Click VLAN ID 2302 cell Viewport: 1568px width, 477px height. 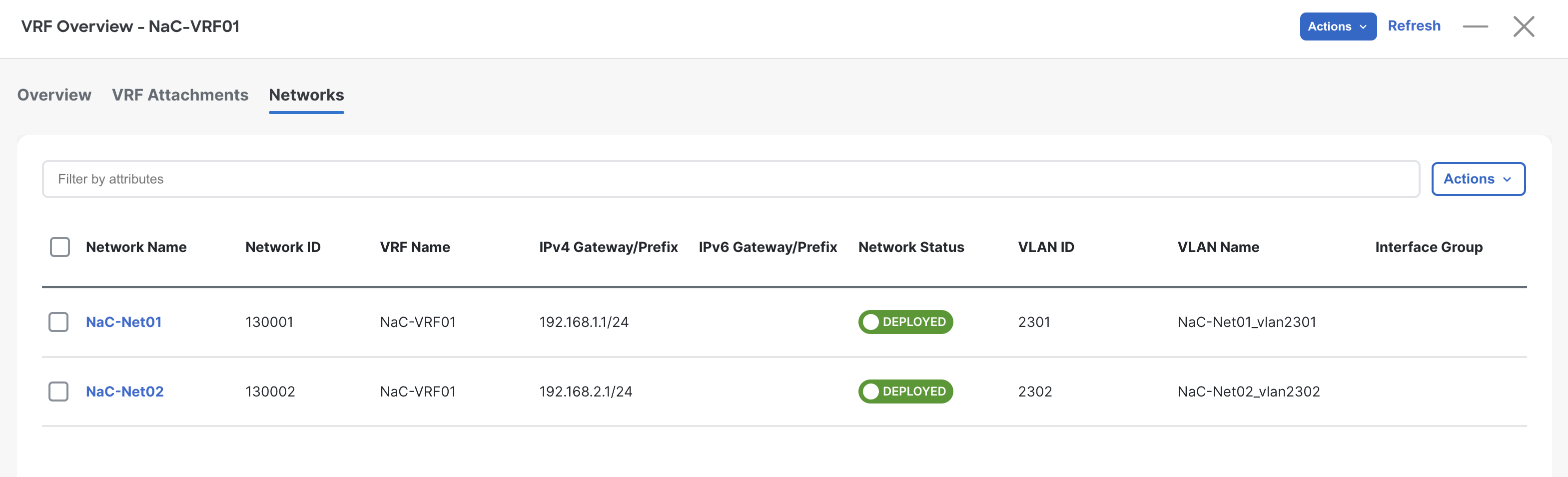tap(1035, 391)
